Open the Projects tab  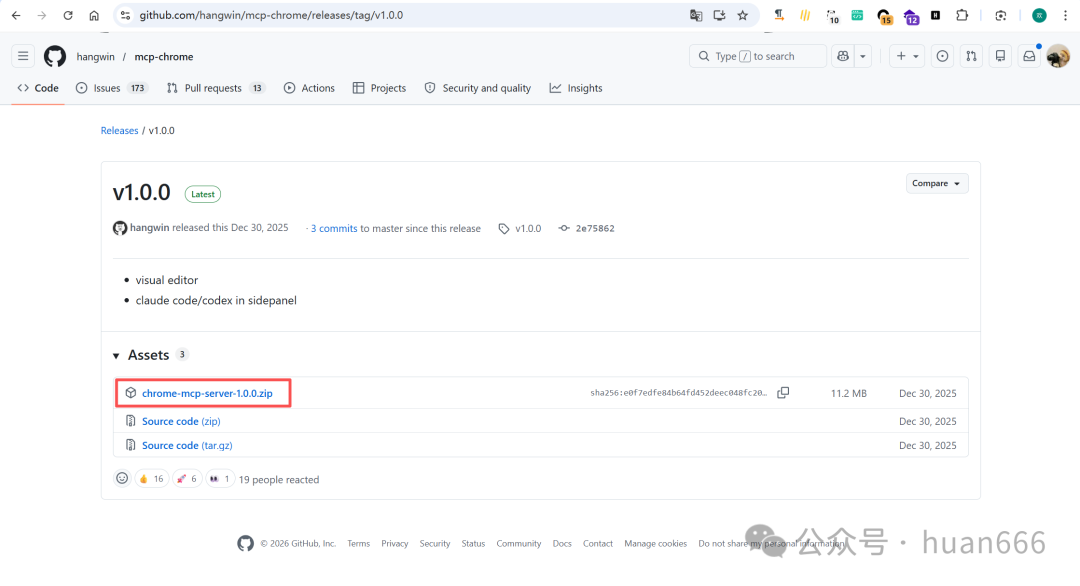click(380, 88)
